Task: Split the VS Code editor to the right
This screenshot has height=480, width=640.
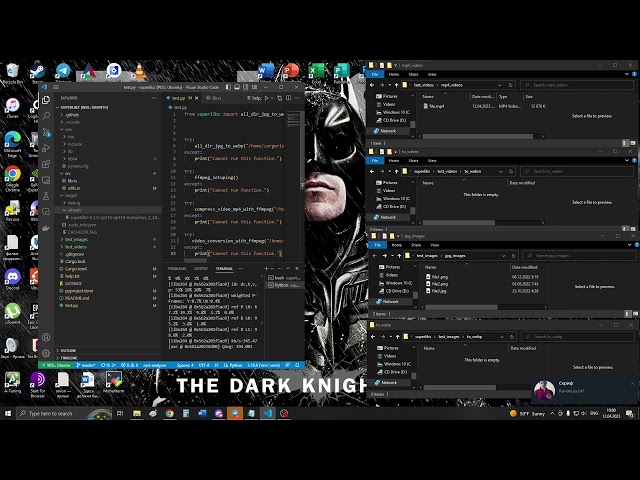Action: point(289,98)
